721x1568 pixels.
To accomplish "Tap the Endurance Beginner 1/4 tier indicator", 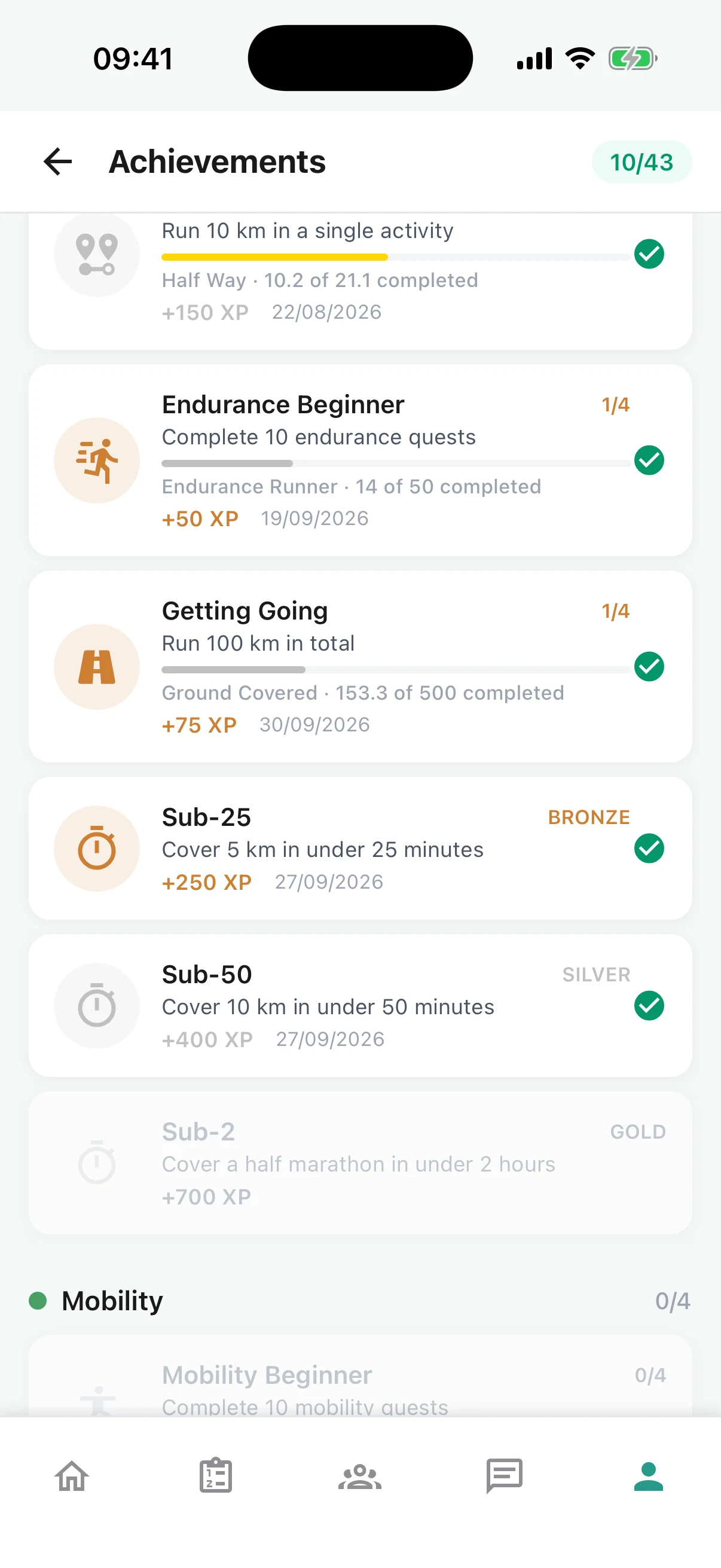I will pyautogui.click(x=616, y=405).
